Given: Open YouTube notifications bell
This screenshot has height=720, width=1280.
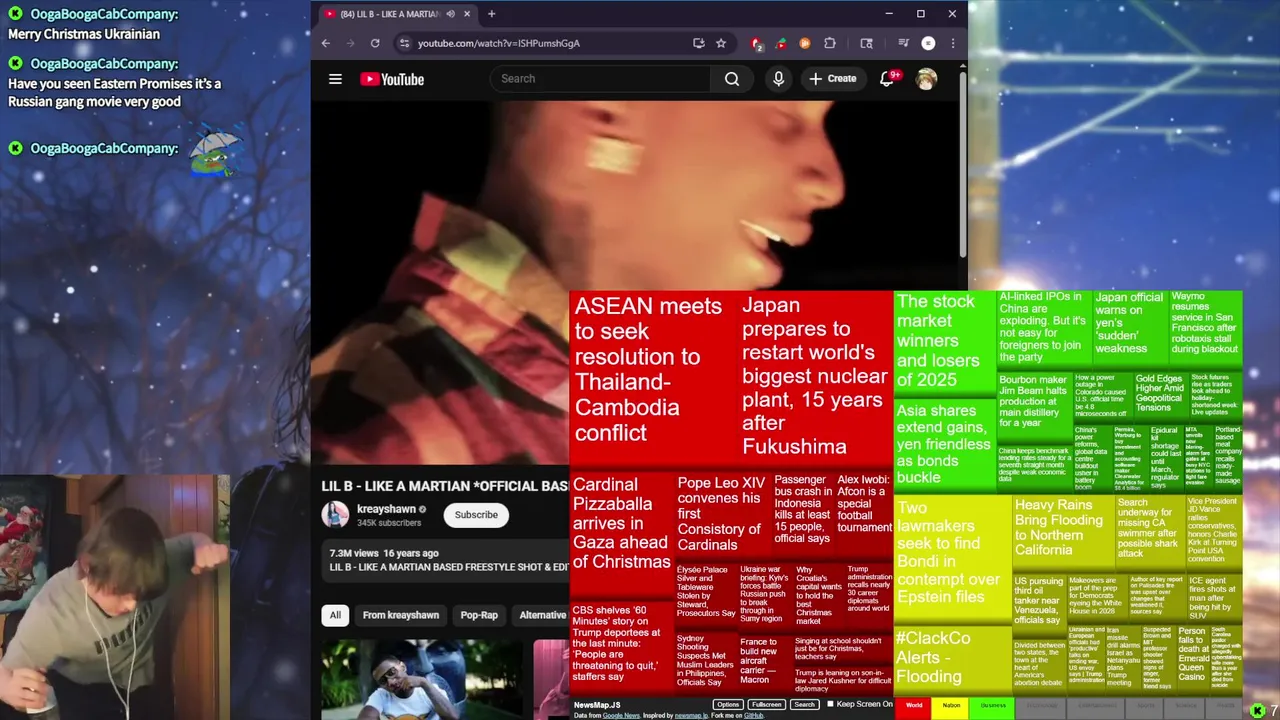Looking at the screenshot, I should coord(887,79).
